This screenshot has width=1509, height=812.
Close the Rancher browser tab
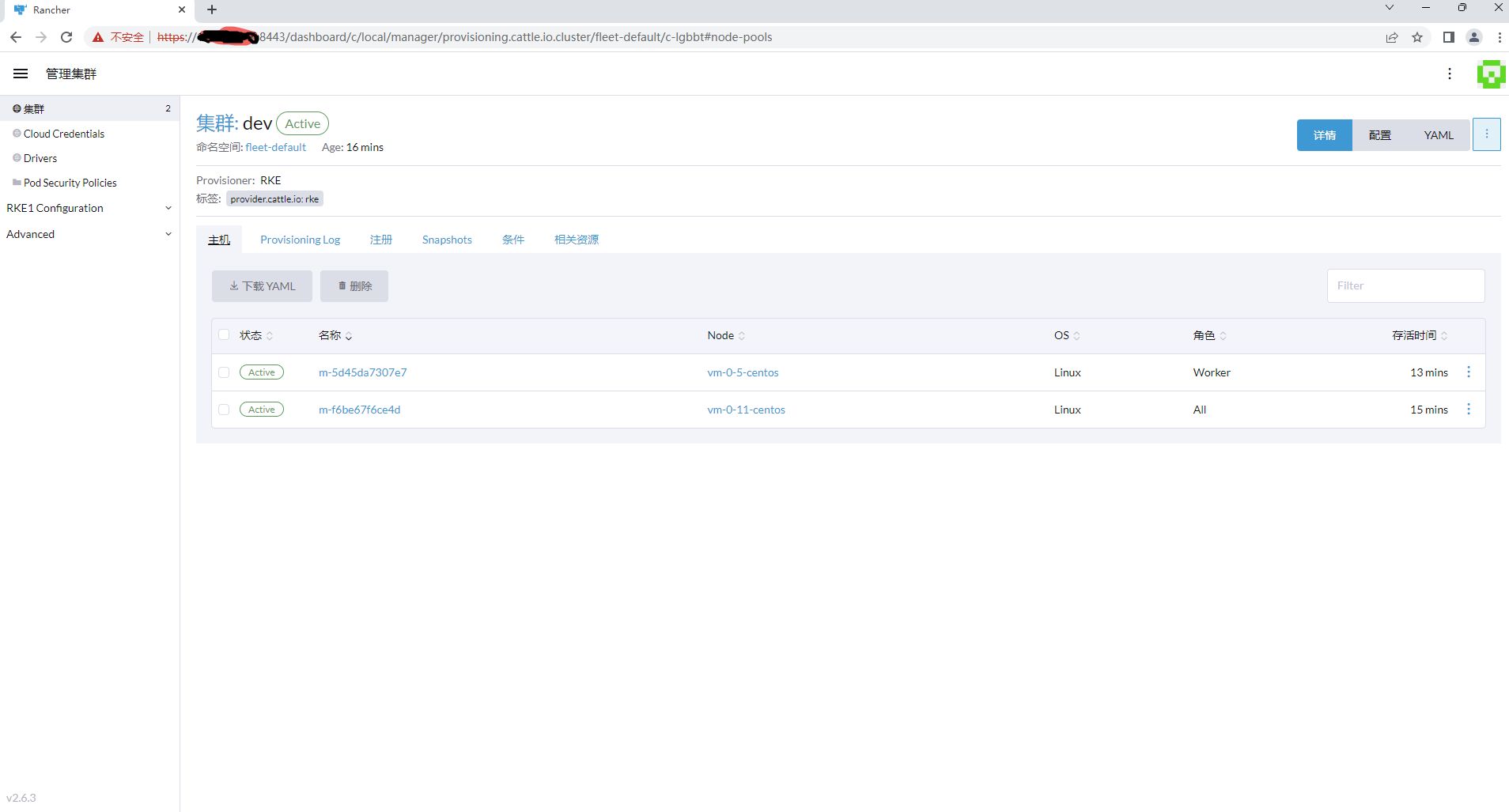click(182, 9)
